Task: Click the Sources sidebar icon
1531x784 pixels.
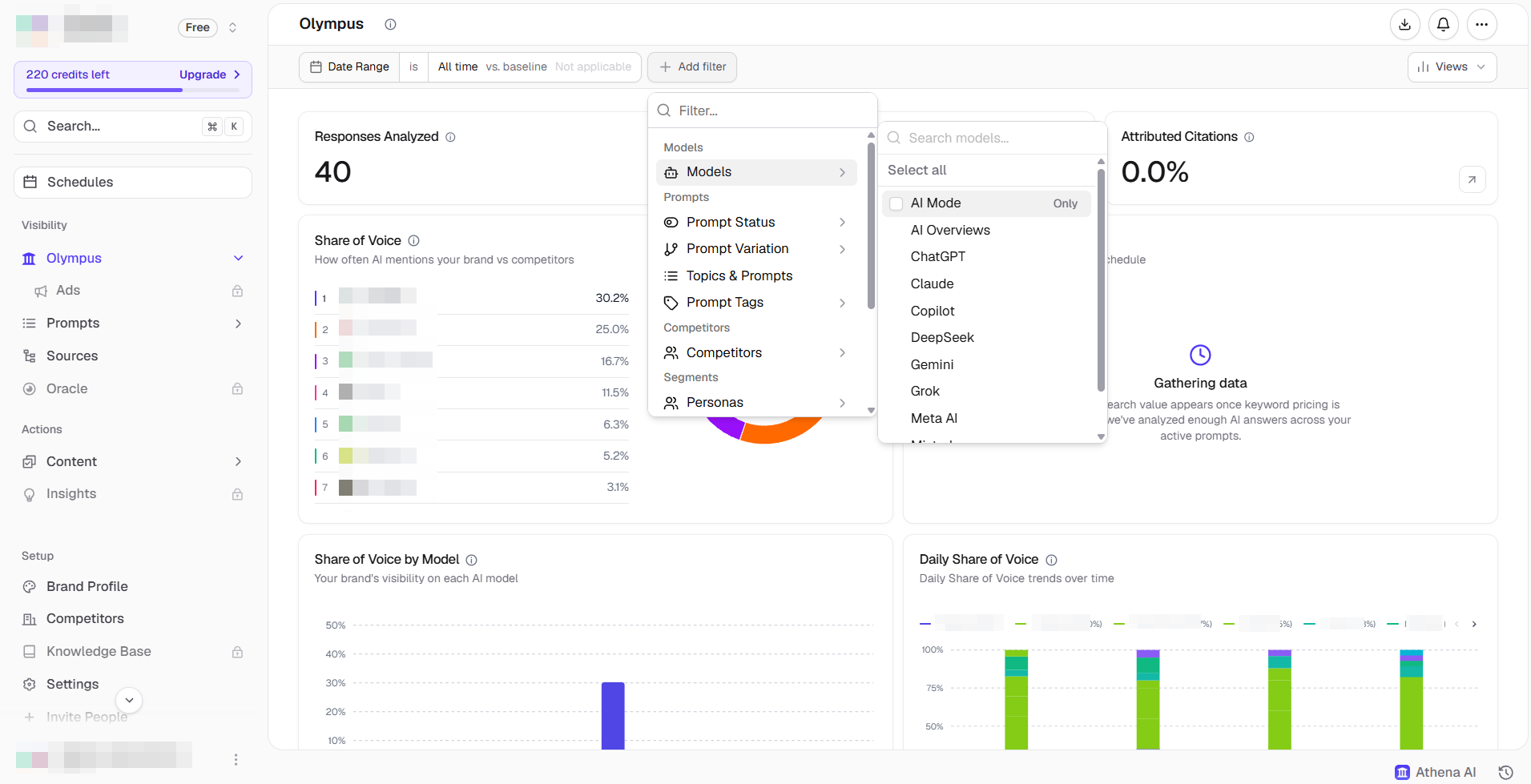Action: point(30,356)
